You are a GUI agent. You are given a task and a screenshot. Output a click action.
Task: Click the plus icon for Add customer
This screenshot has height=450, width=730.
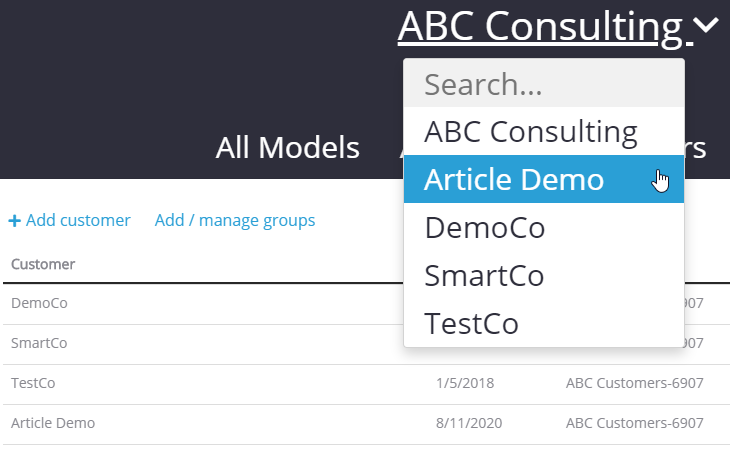[x=14, y=221]
